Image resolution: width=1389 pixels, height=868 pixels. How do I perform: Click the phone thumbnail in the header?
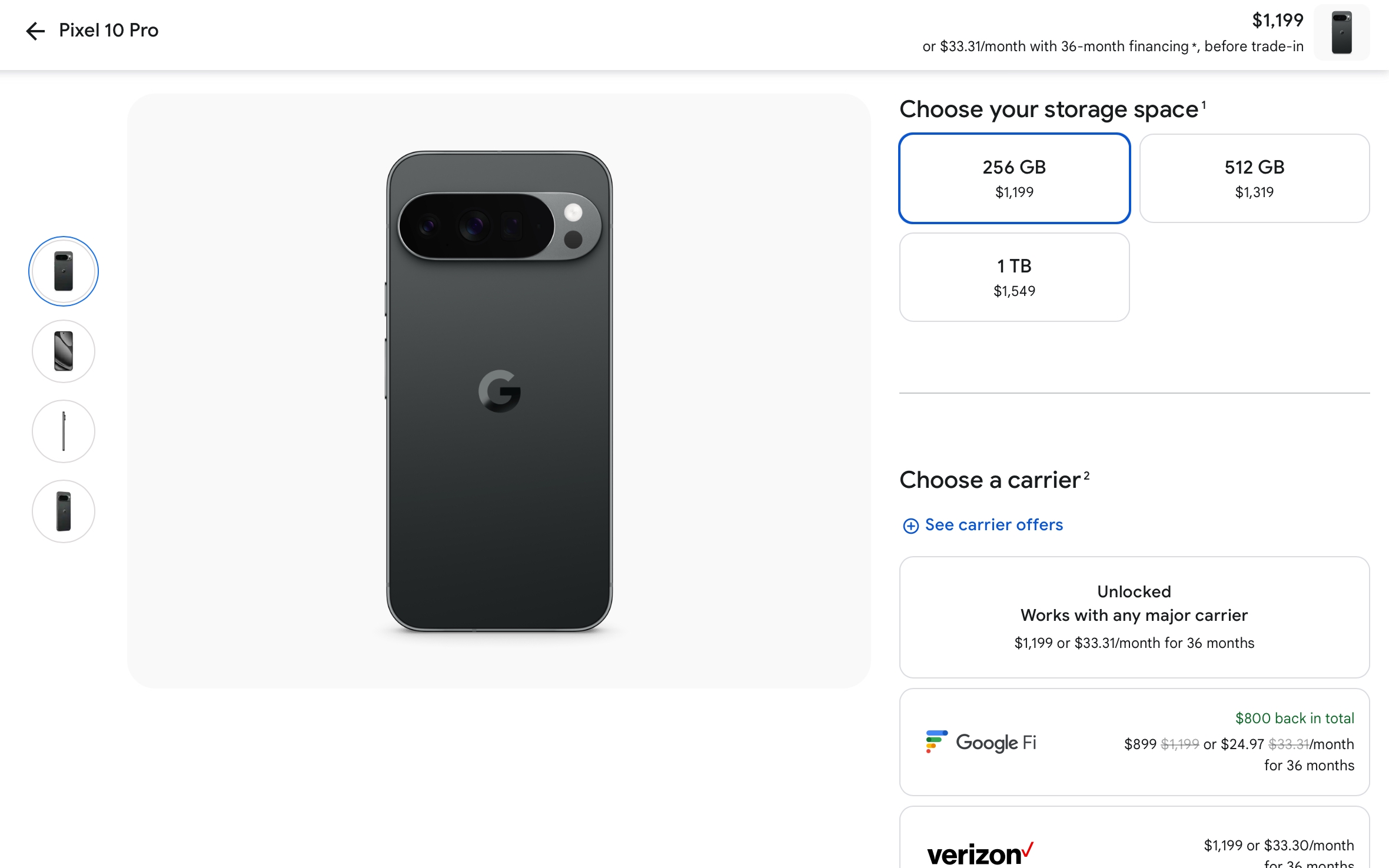point(1341,32)
